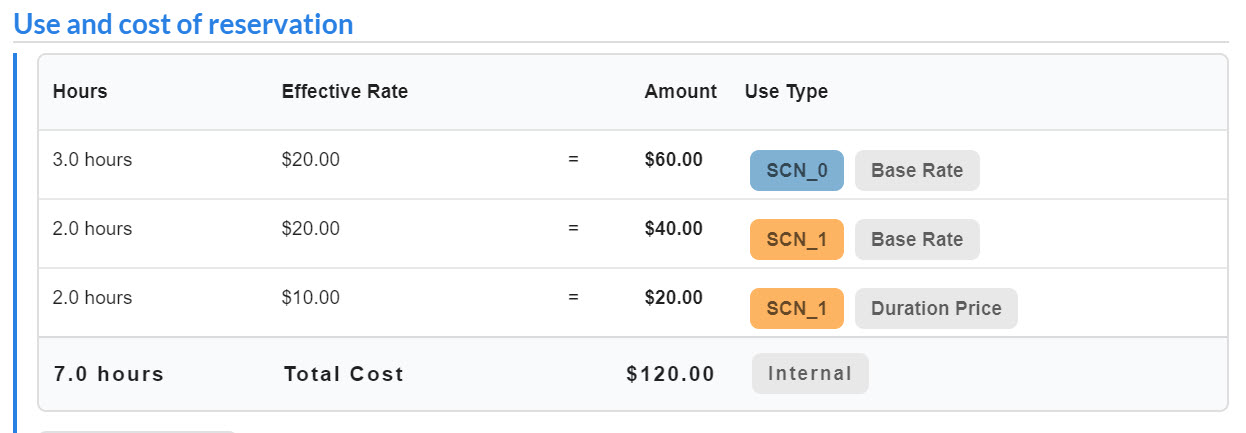Click the Hours column header
Viewport: 1246px width, 433px height.
[80, 91]
